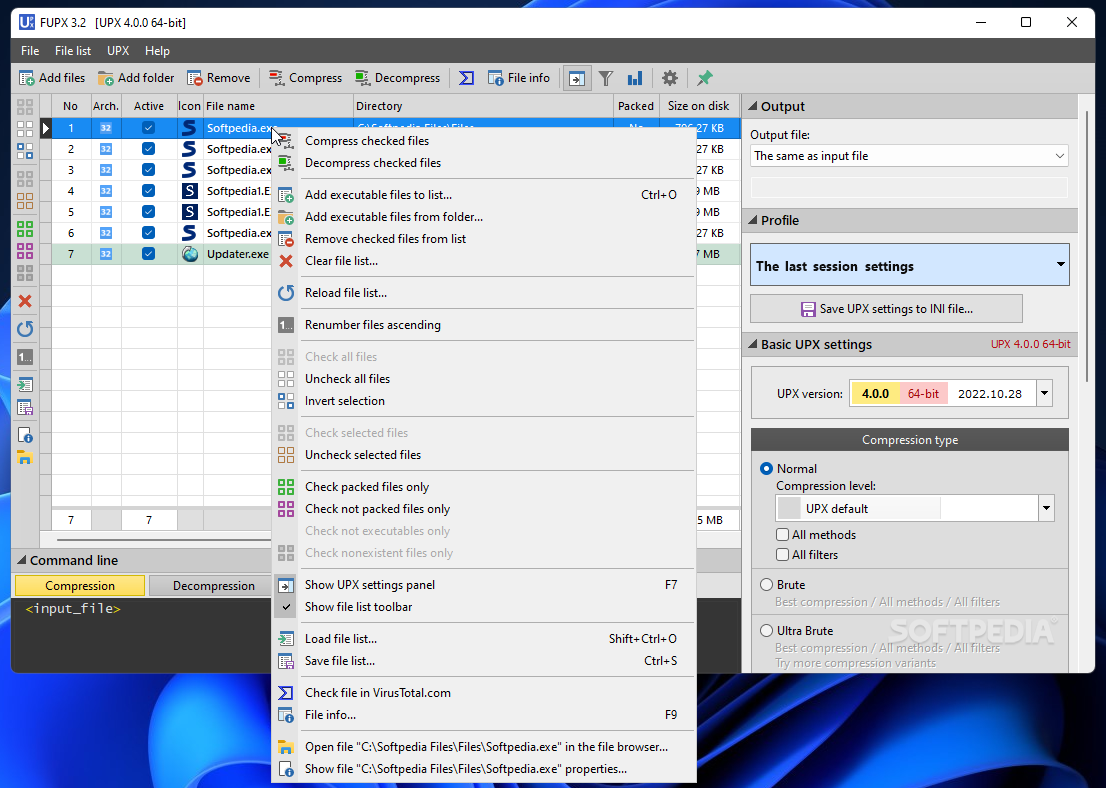
Task: Uncheck Active checkbox for file row 1
Action: pos(148,128)
